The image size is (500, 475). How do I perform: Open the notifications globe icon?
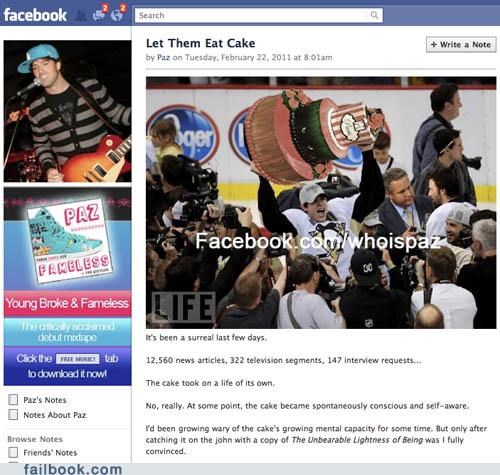point(118,14)
